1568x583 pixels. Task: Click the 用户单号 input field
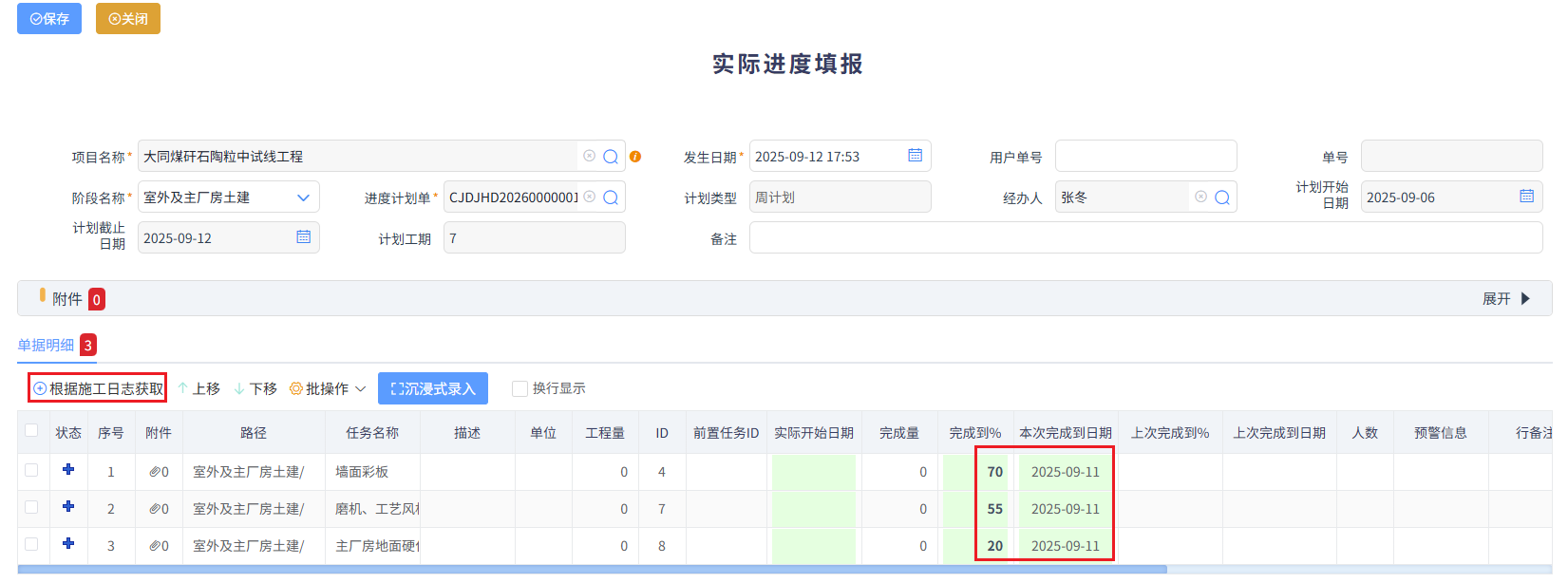[1146, 156]
